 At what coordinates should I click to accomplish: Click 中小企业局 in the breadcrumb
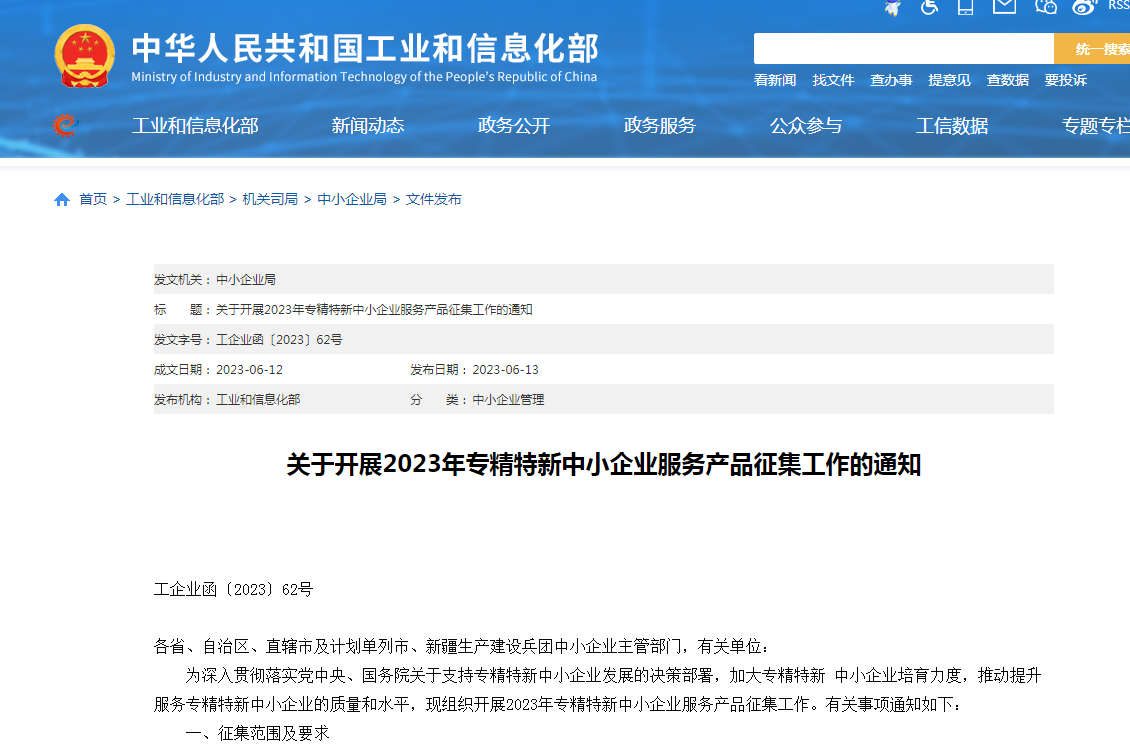click(352, 200)
